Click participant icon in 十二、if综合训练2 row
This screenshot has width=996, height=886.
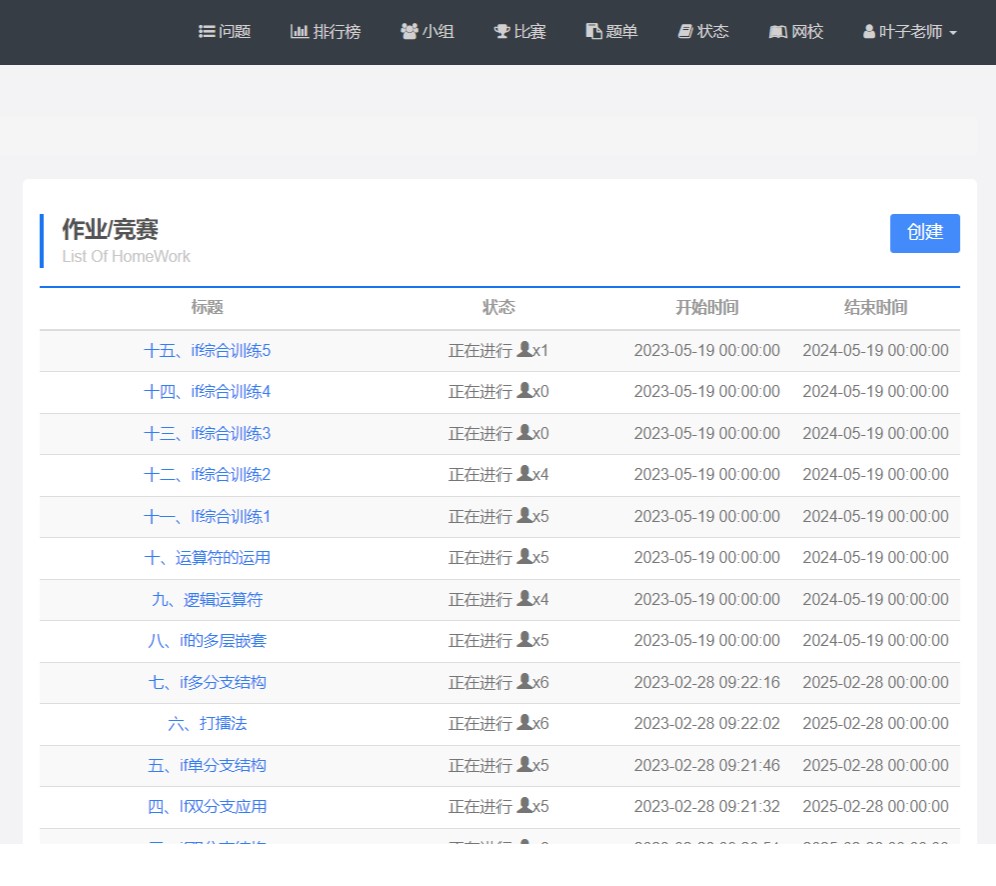point(525,473)
